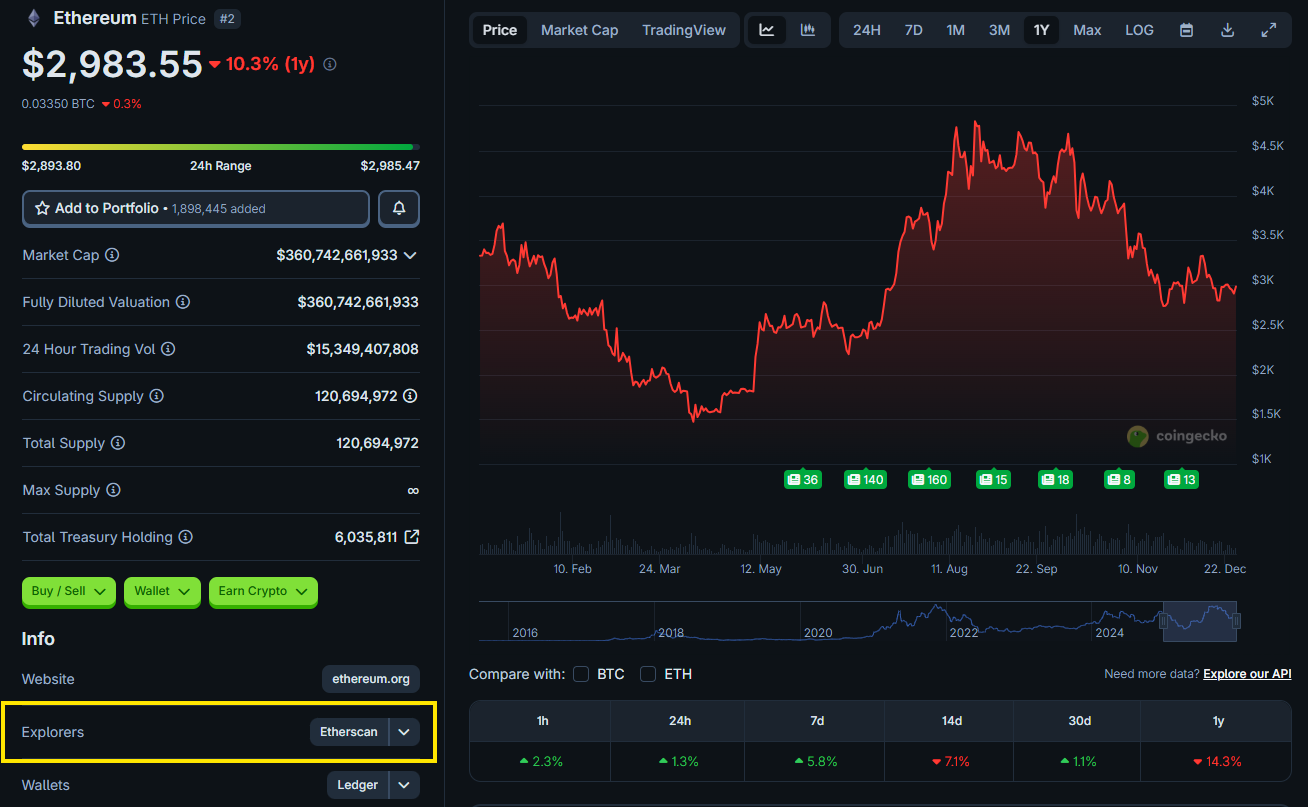Download chart data icon

(1227, 30)
